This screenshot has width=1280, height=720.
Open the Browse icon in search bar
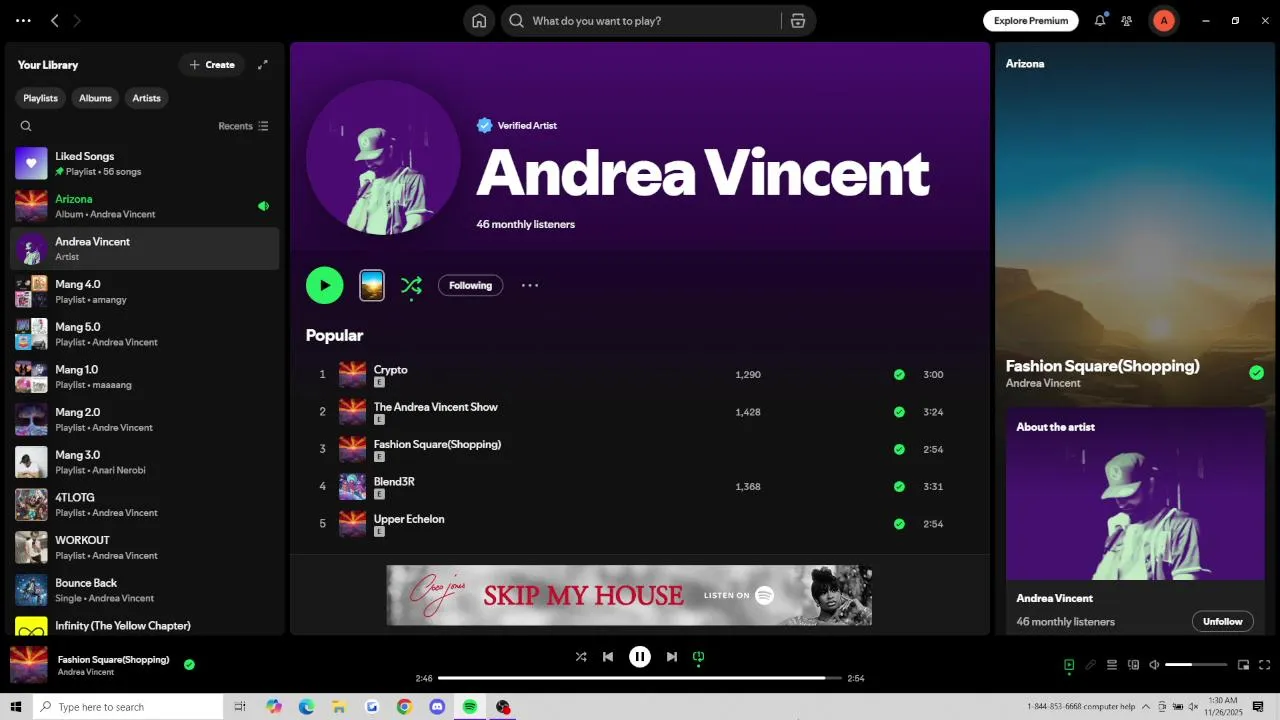[797, 21]
